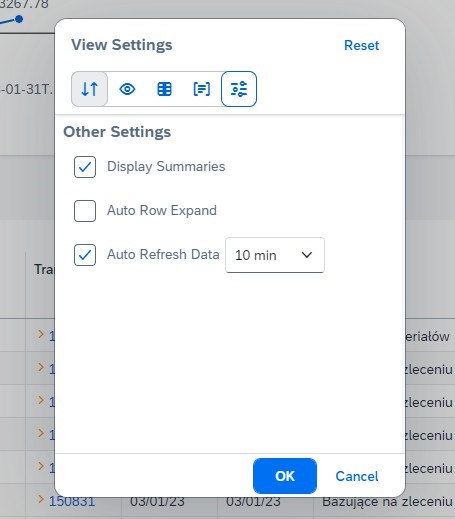455x519 pixels.
Task: Disable Auto Refresh Data checkbox
Action: pyautogui.click(x=85, y=255)
